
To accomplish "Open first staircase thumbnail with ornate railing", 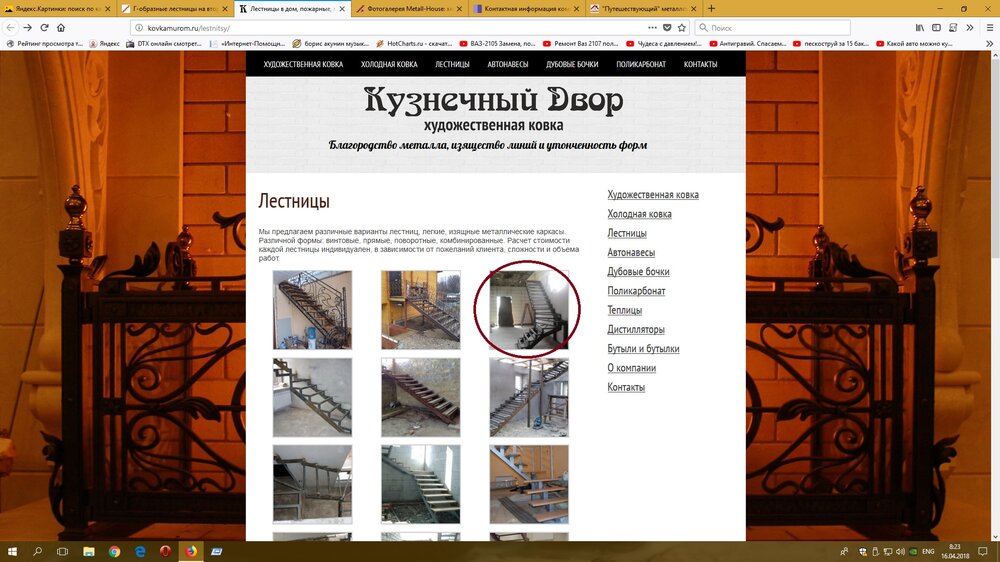I will (x=312, y=310).
